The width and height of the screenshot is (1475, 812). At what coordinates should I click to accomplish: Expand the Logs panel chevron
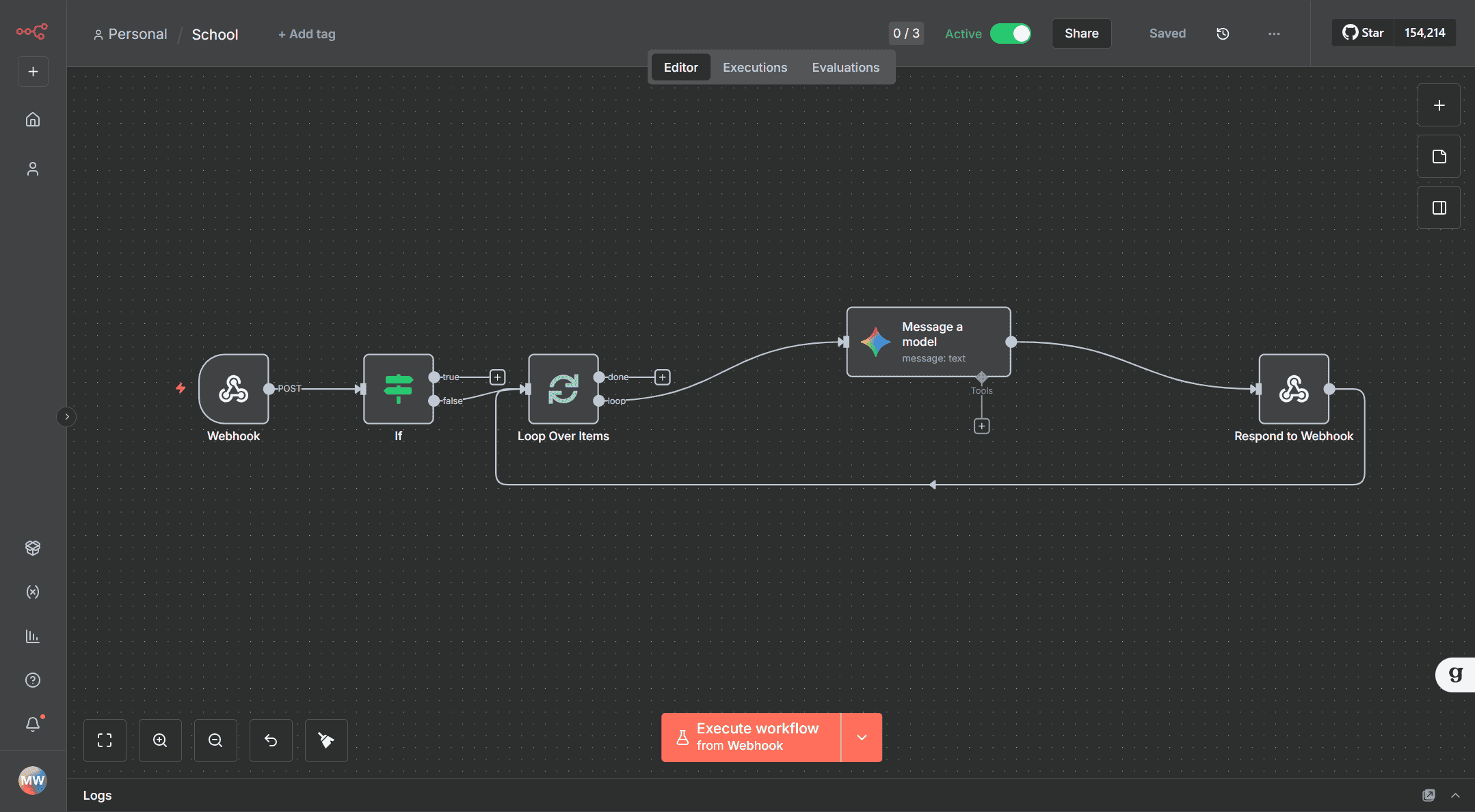coord(1455,796)
